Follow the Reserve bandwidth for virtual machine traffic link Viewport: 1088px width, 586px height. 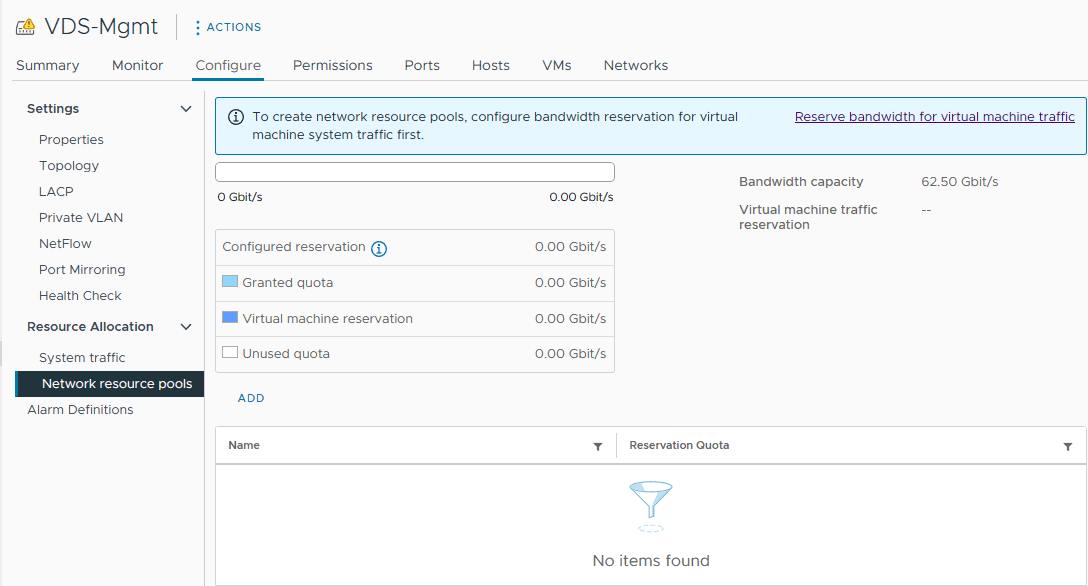tap(934, 117)
